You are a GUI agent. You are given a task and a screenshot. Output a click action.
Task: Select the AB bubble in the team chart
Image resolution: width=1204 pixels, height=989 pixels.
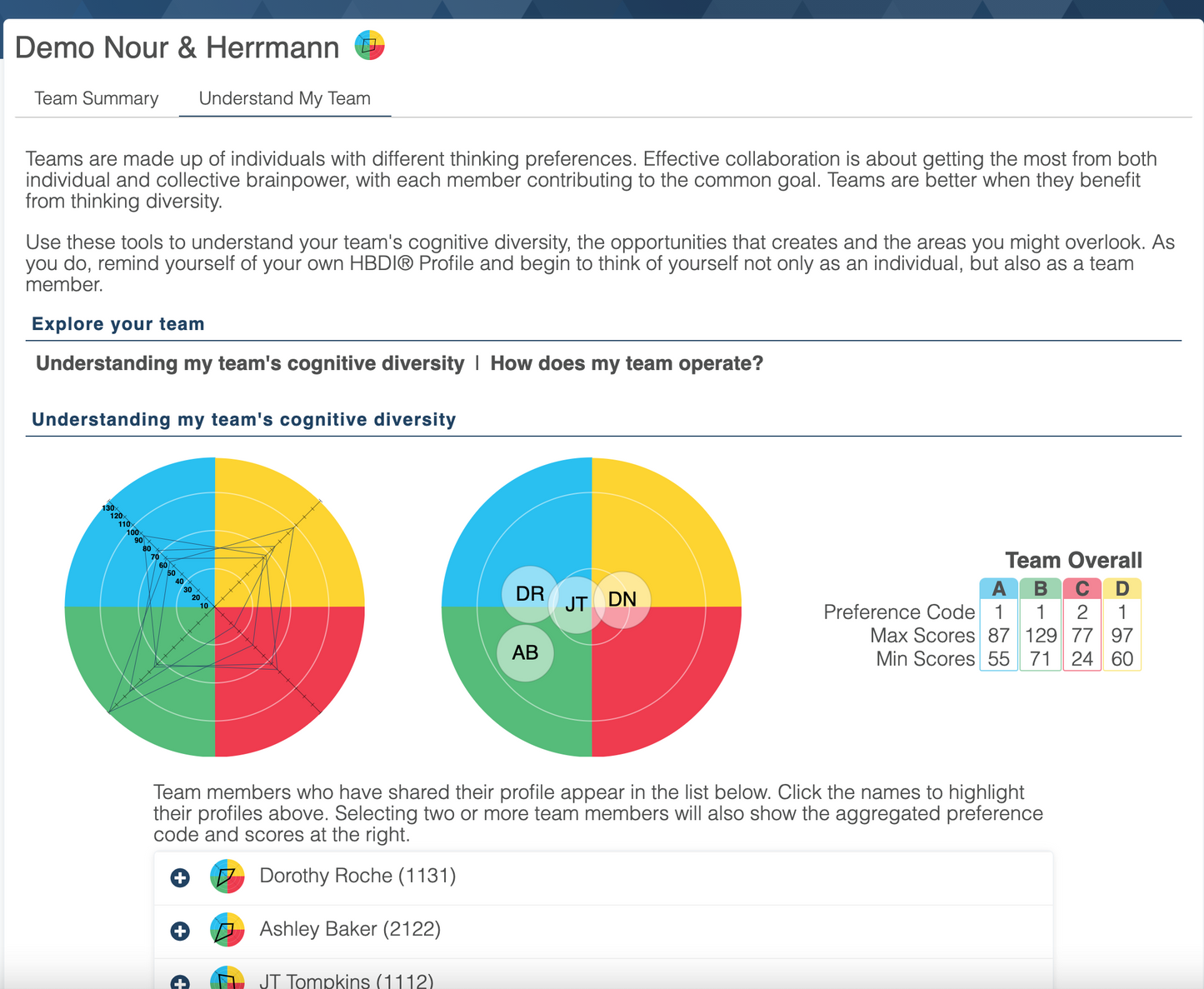(x=525, y=652)
